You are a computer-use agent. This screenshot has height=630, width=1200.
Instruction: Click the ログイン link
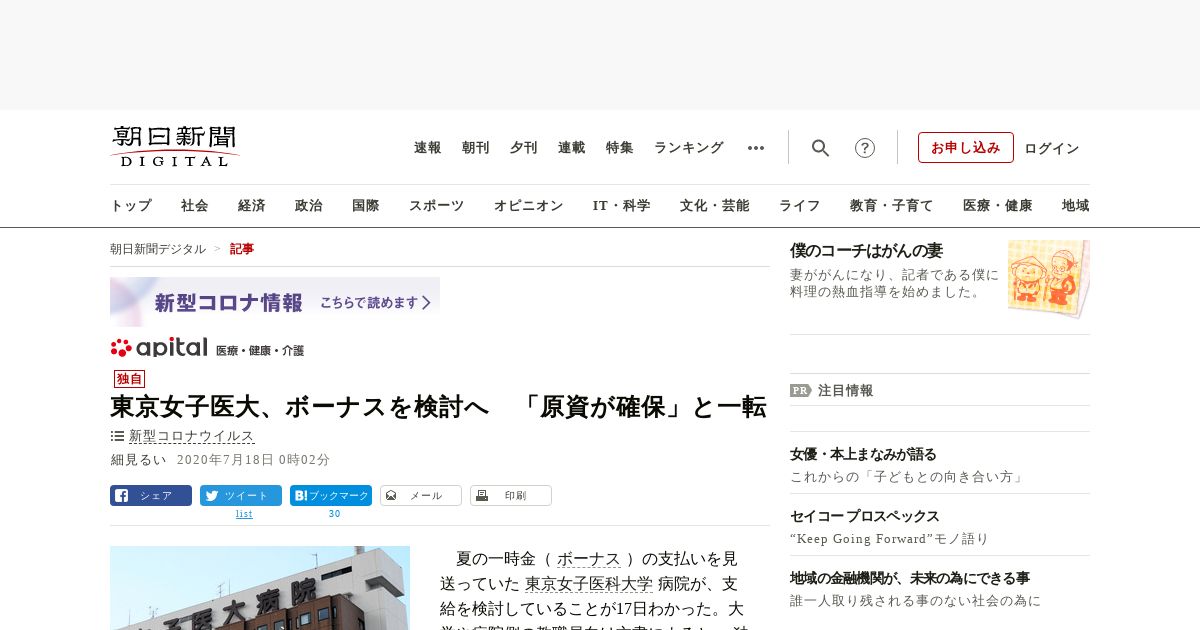coord(1052,148)
